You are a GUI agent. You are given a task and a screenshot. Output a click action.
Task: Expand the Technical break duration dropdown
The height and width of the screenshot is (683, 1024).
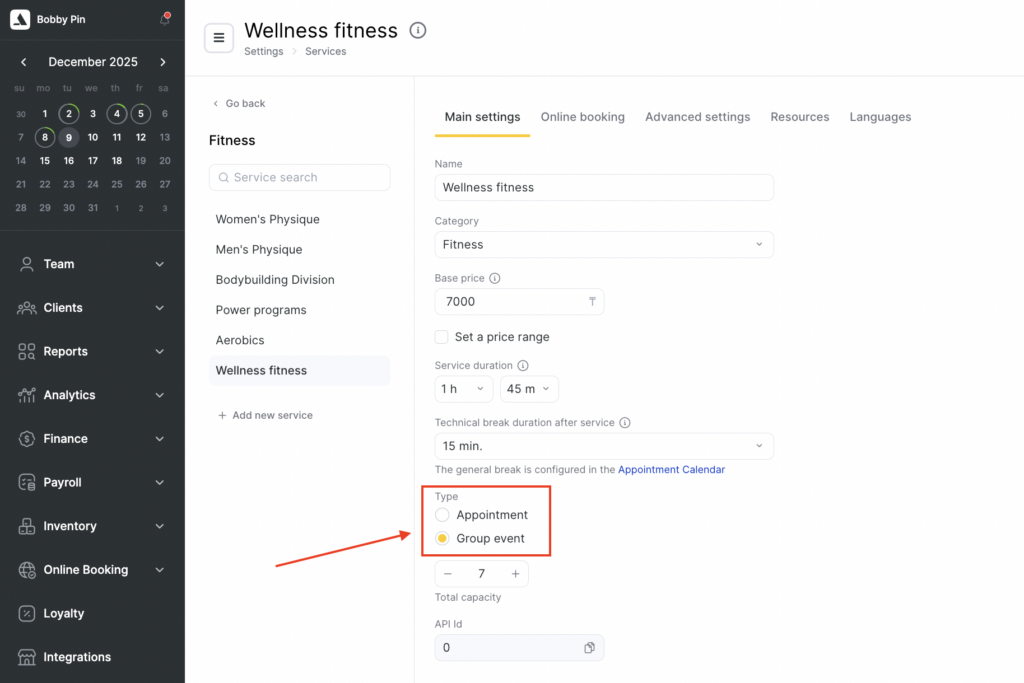[604, 445]
